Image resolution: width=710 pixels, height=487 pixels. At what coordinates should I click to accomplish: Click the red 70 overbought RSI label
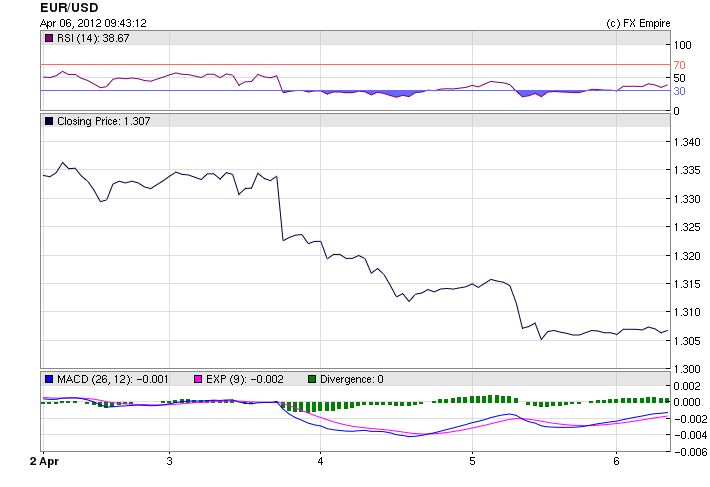[679, 65]
